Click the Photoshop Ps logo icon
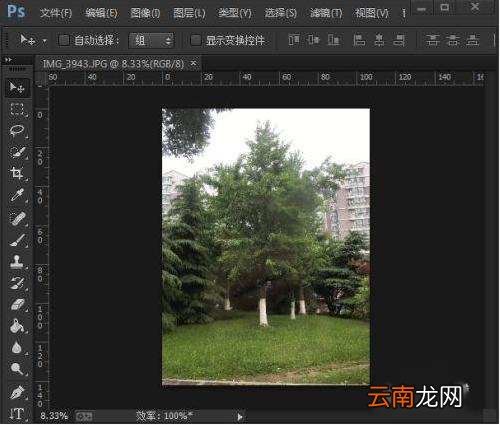The height and width of the screenshot is (425, 500). pyautogui.click(x=16, y=12)
